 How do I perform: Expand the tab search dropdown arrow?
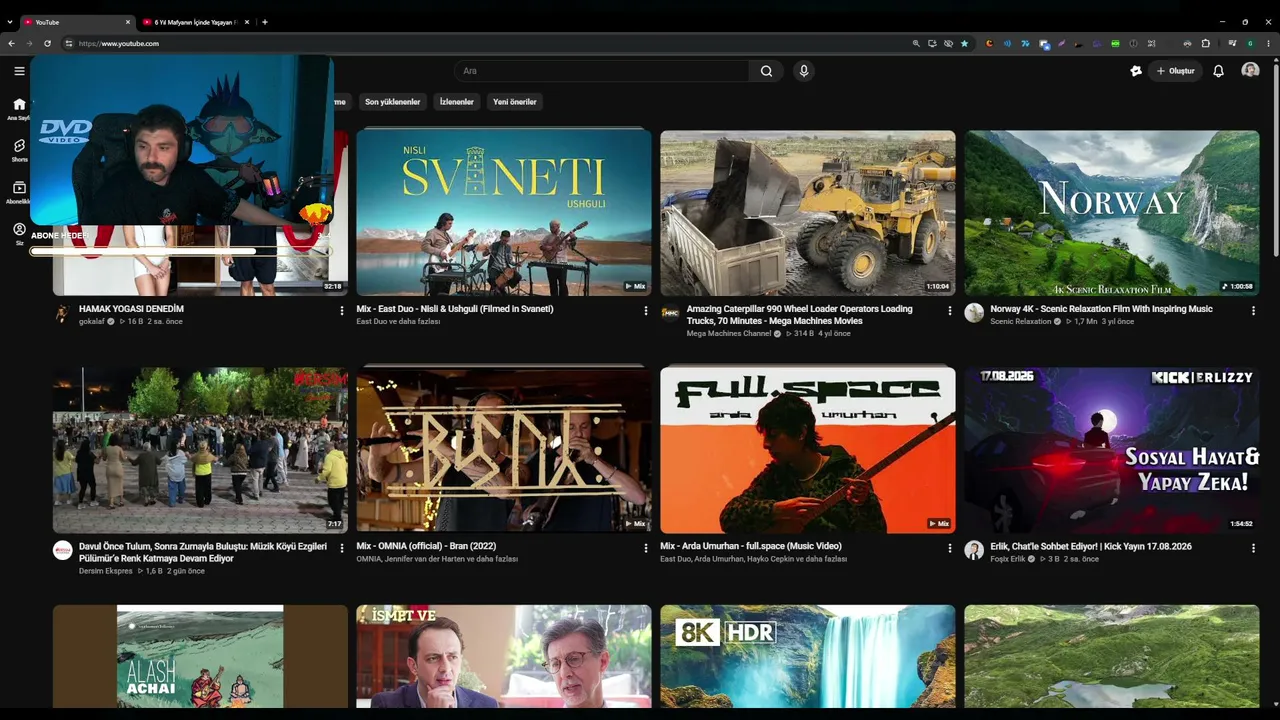click(x=10, y=22)
